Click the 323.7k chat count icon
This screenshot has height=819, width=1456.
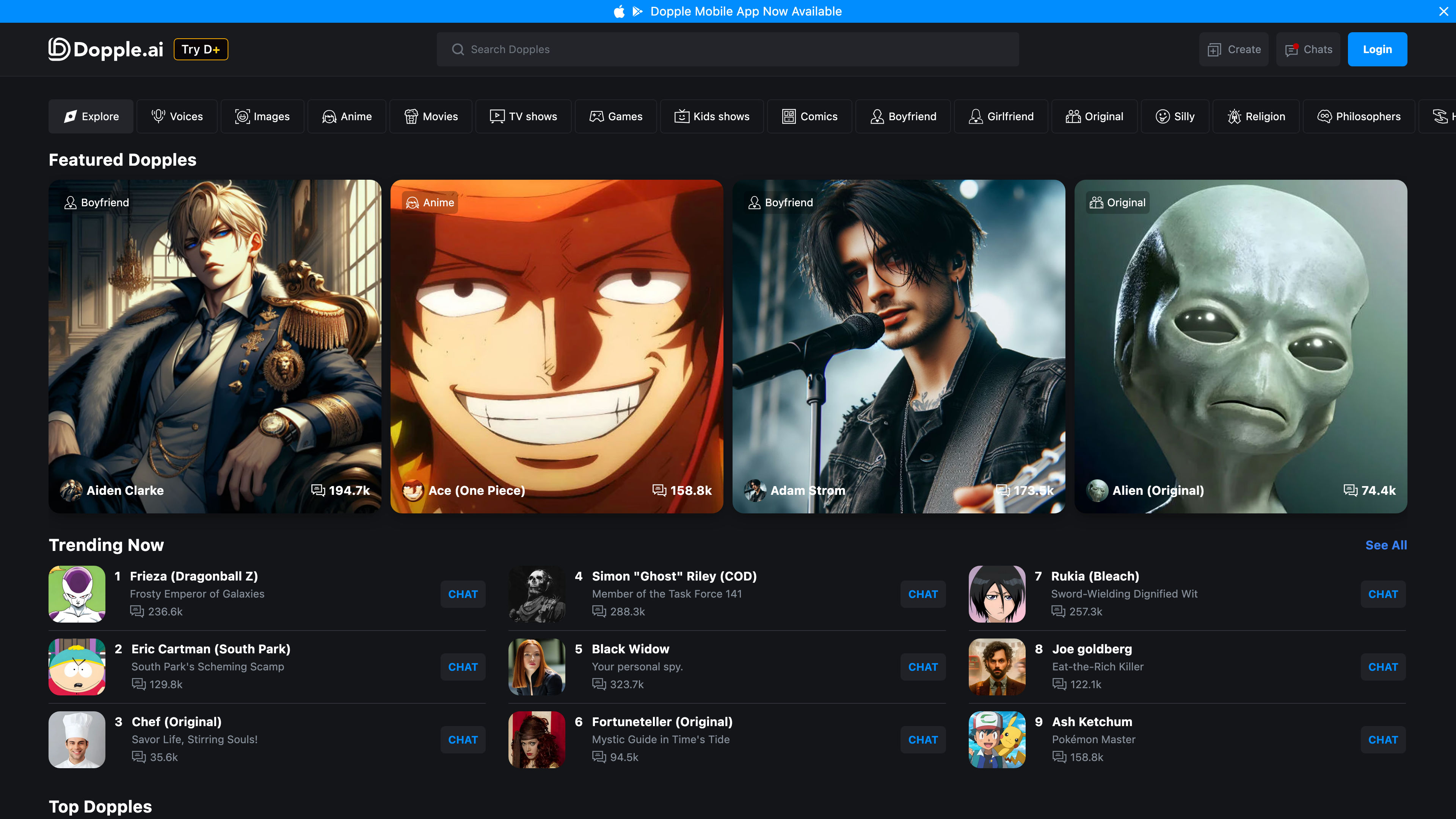pos(599,684)
